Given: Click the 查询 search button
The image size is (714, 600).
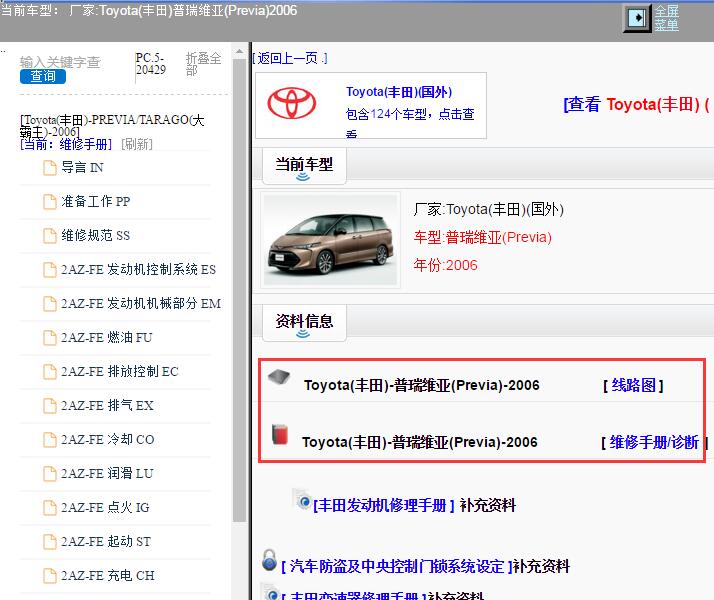Looking at the screenshot, I should coord(43,76).
